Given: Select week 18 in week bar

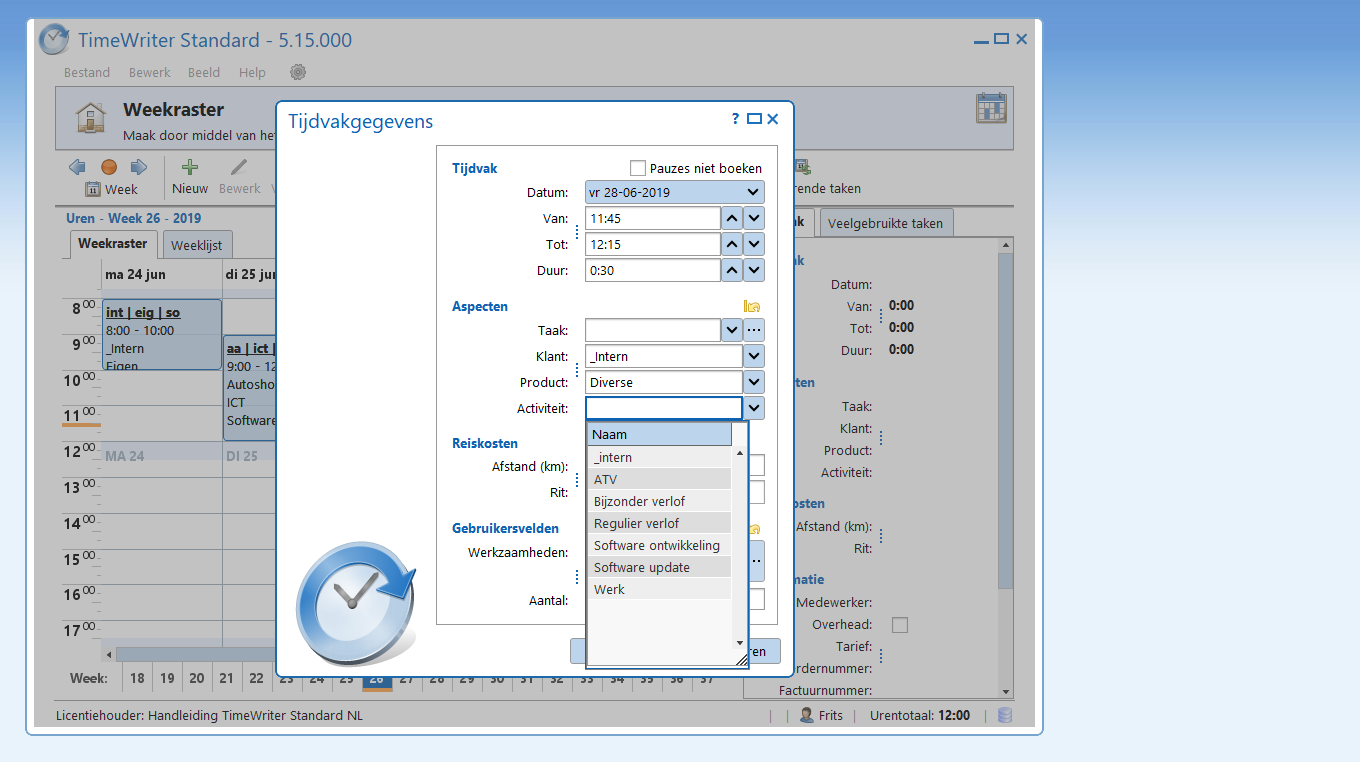Looking at the screenshot, I should pyautogui.click(x=137, y=678).
